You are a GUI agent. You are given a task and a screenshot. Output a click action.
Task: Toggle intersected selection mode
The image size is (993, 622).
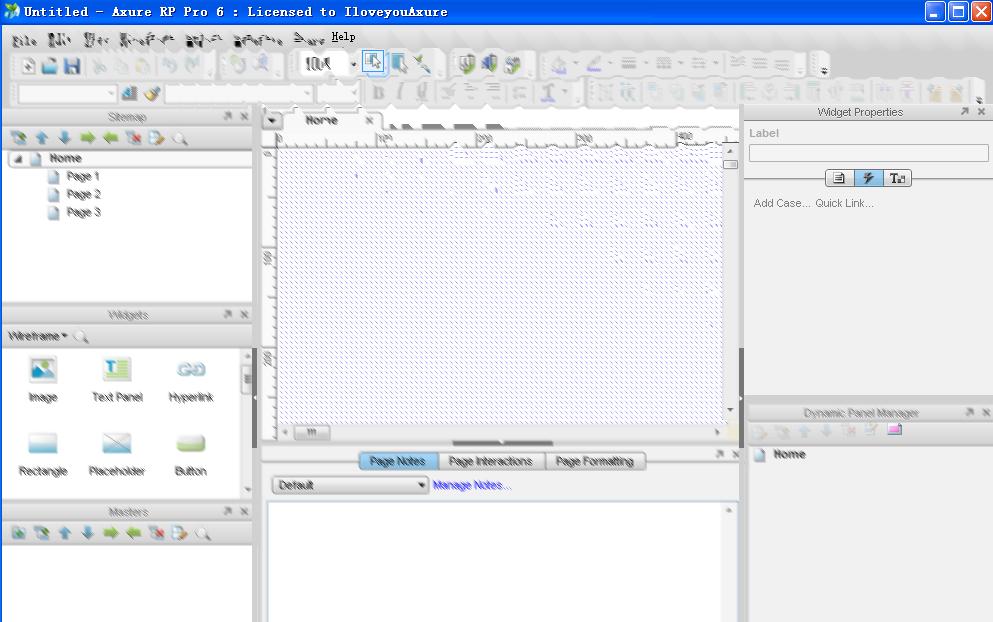click(373, 62)
